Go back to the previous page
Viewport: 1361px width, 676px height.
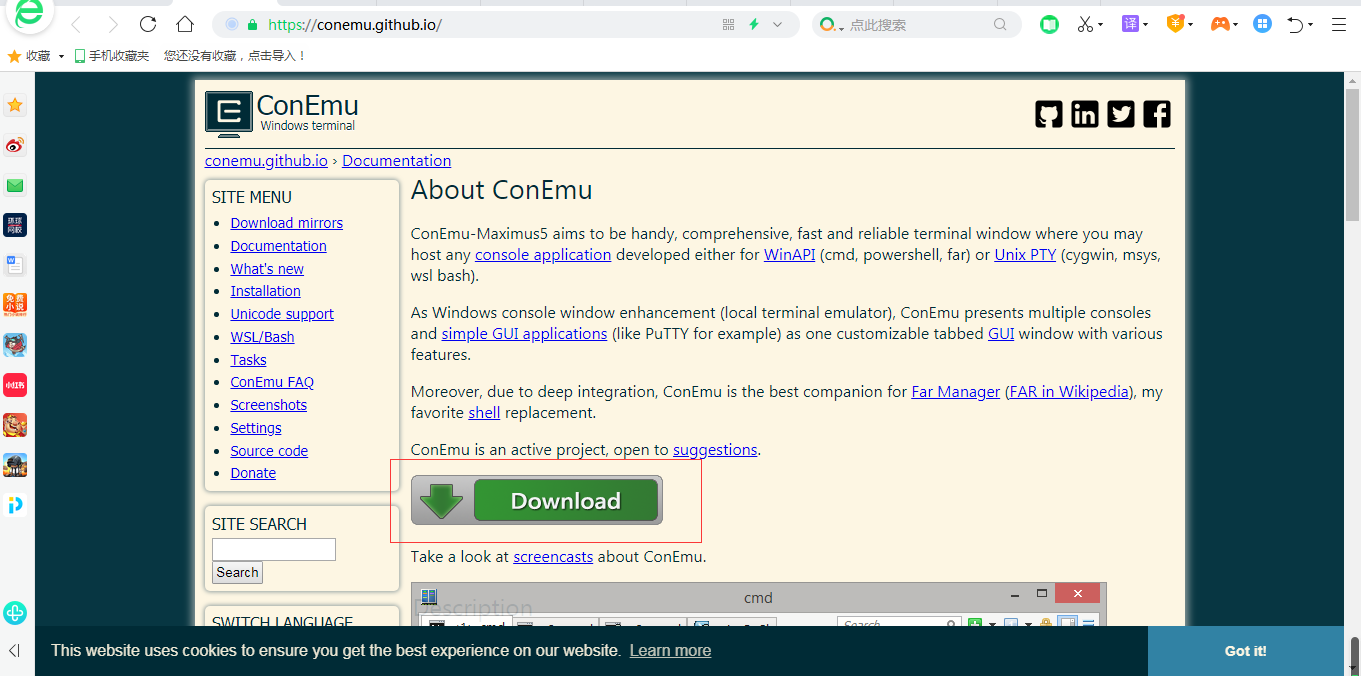pyautogui.click(x=77, y=25)
